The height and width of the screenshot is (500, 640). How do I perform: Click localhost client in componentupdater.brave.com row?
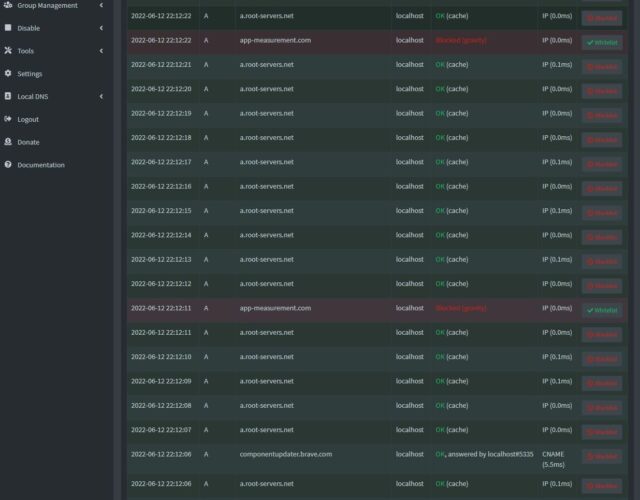409,454
